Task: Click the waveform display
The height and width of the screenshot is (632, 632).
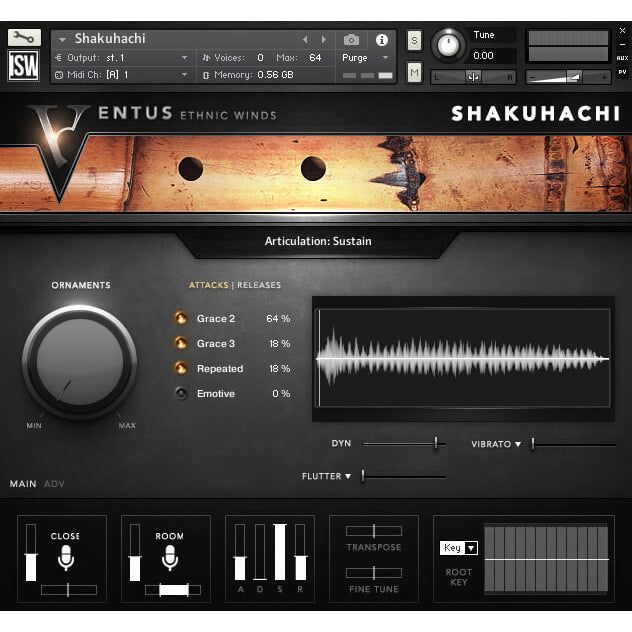Action: [464, 358]
